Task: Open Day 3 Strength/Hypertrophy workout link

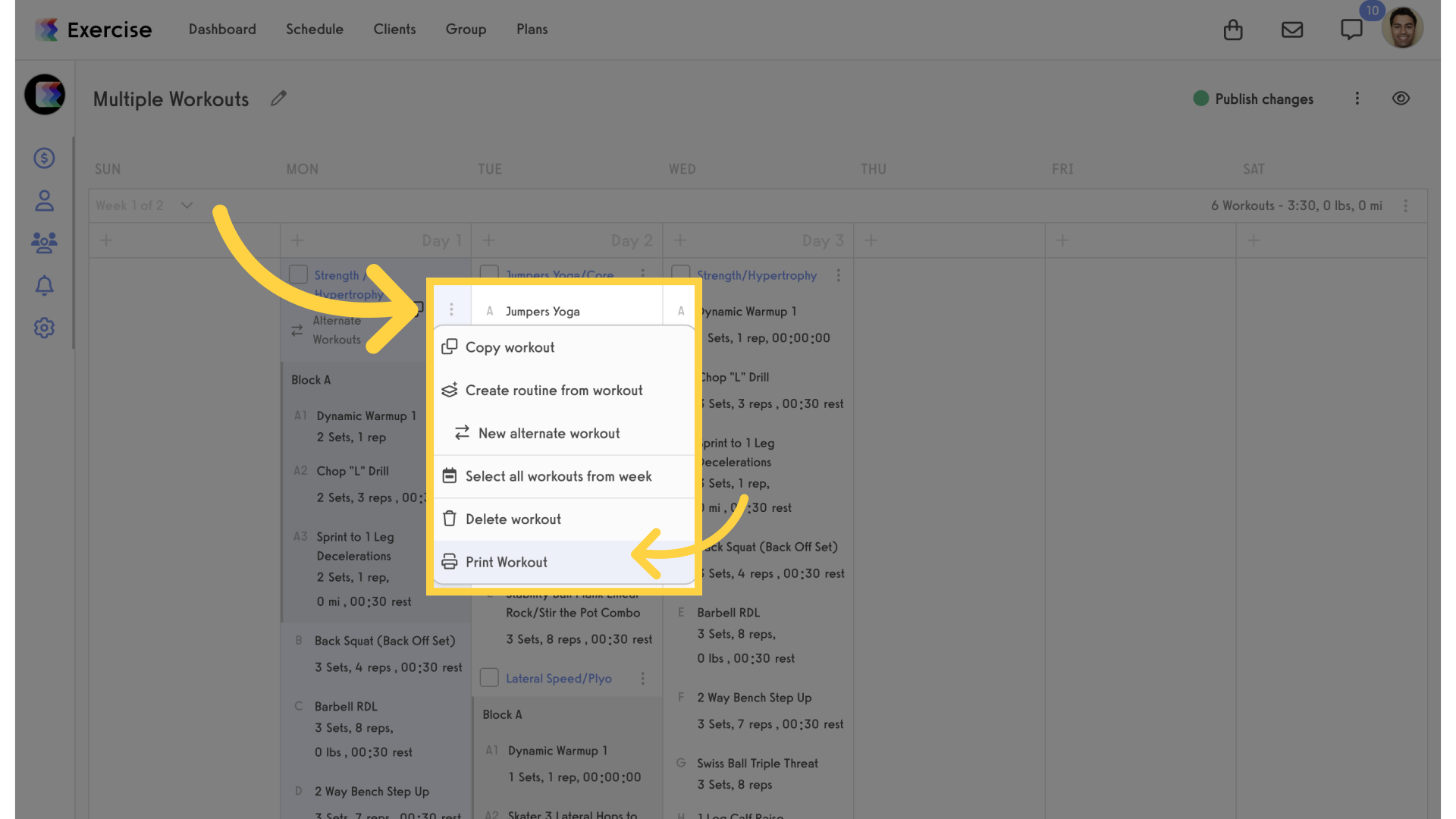Action: pyautogui.click(x=757, y=275)
